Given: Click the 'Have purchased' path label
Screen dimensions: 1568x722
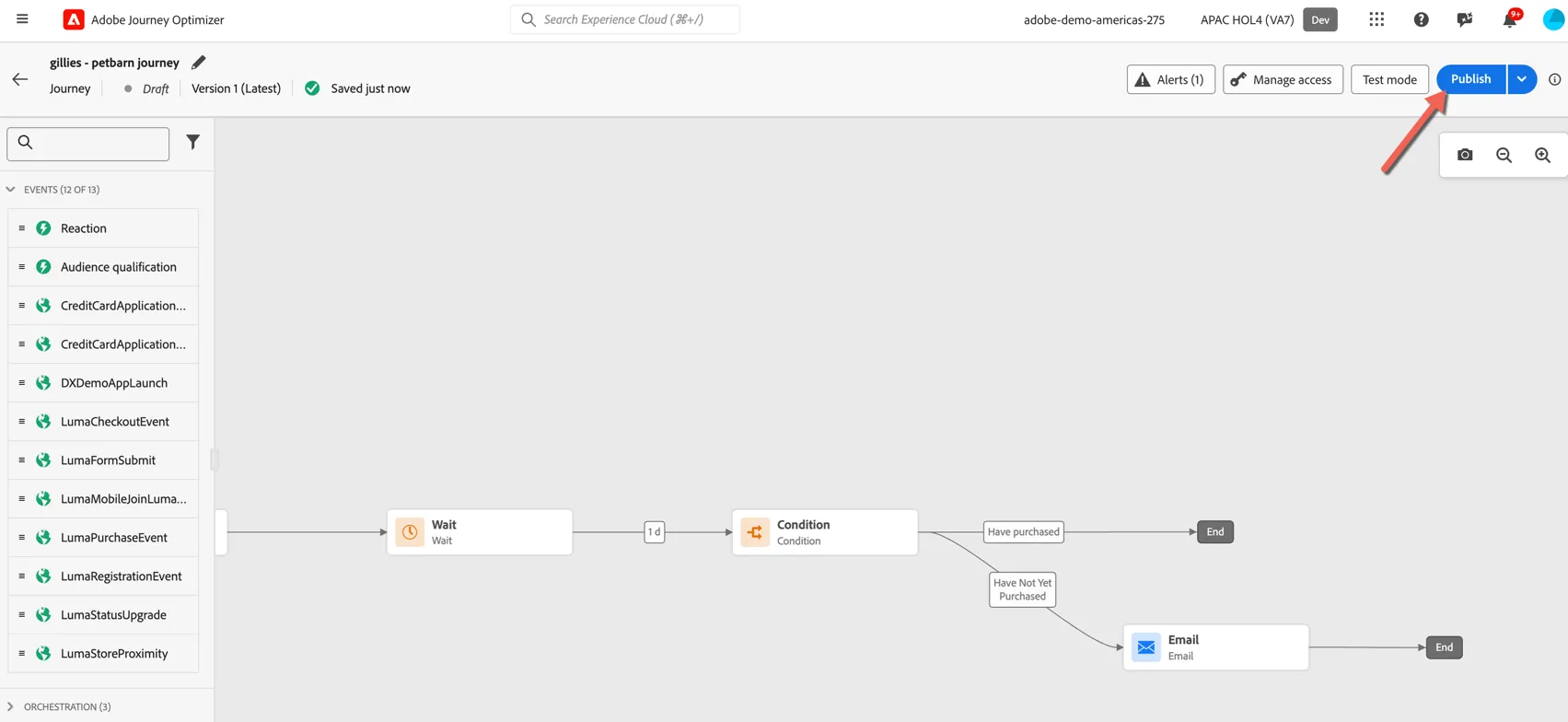Looking at the screenshot, I should (1023, 532).
